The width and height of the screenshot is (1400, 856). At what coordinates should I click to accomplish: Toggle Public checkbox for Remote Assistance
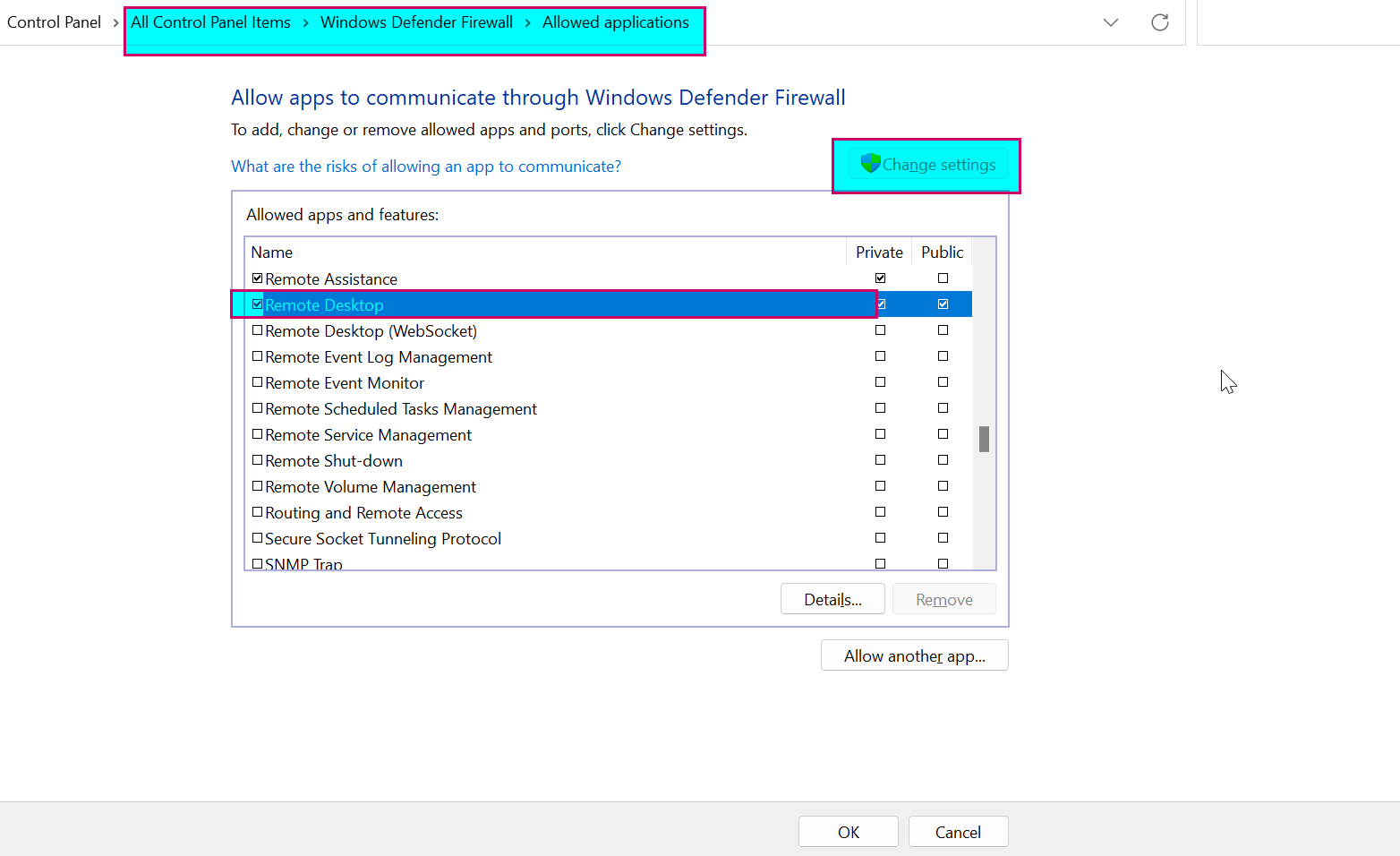[943, 278]
